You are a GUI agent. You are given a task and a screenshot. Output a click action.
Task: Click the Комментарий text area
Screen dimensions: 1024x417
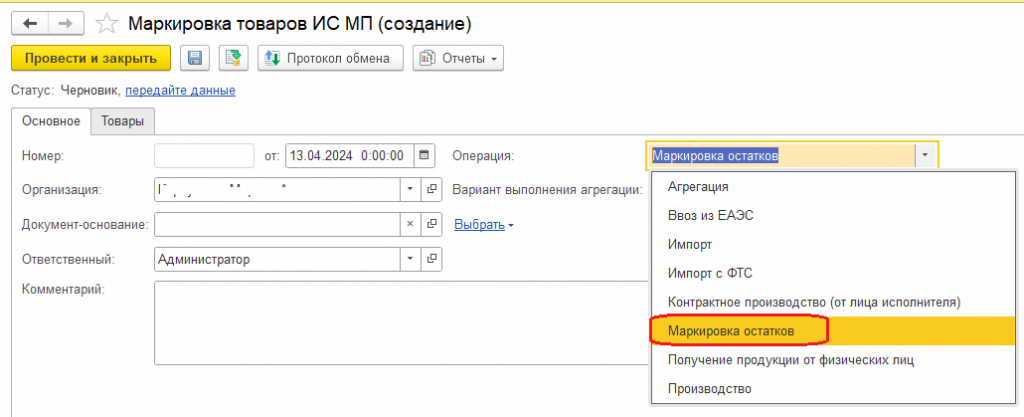pyautogui.click(x=402, y=322)
